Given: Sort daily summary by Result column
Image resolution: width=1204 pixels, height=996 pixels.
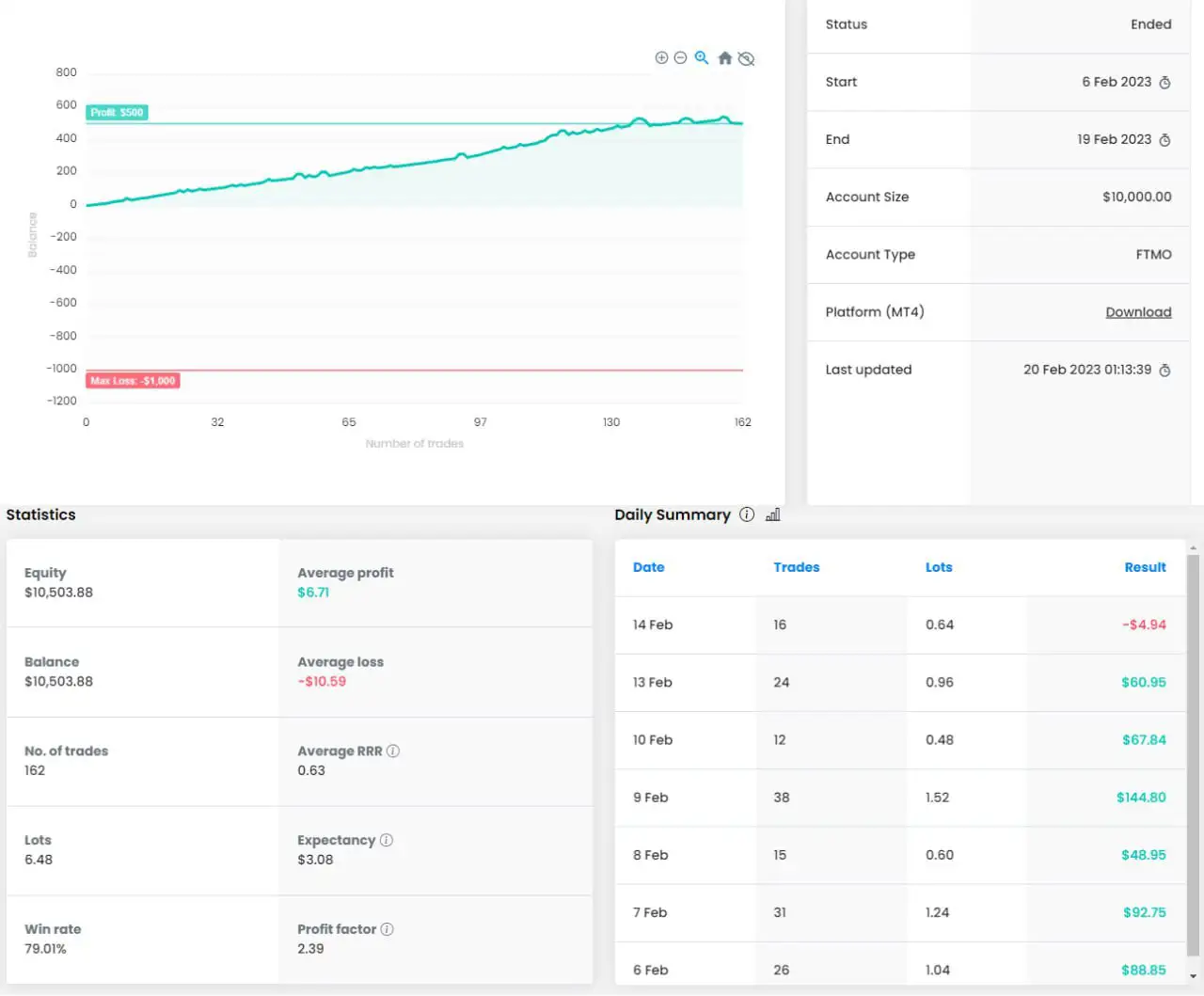Looking at the screenshot, I should pyautogui.click(x=1145, y=567).
